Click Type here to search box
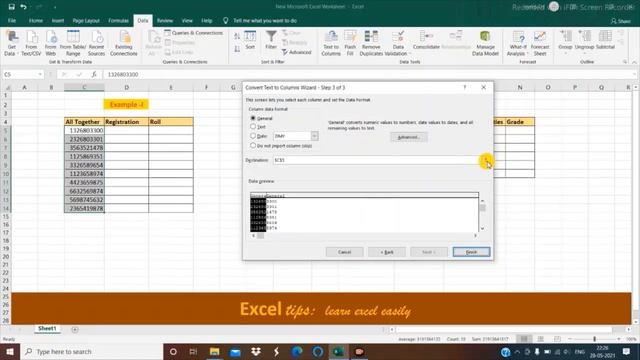The image size is (640, 360). click(x=91, y=351)
